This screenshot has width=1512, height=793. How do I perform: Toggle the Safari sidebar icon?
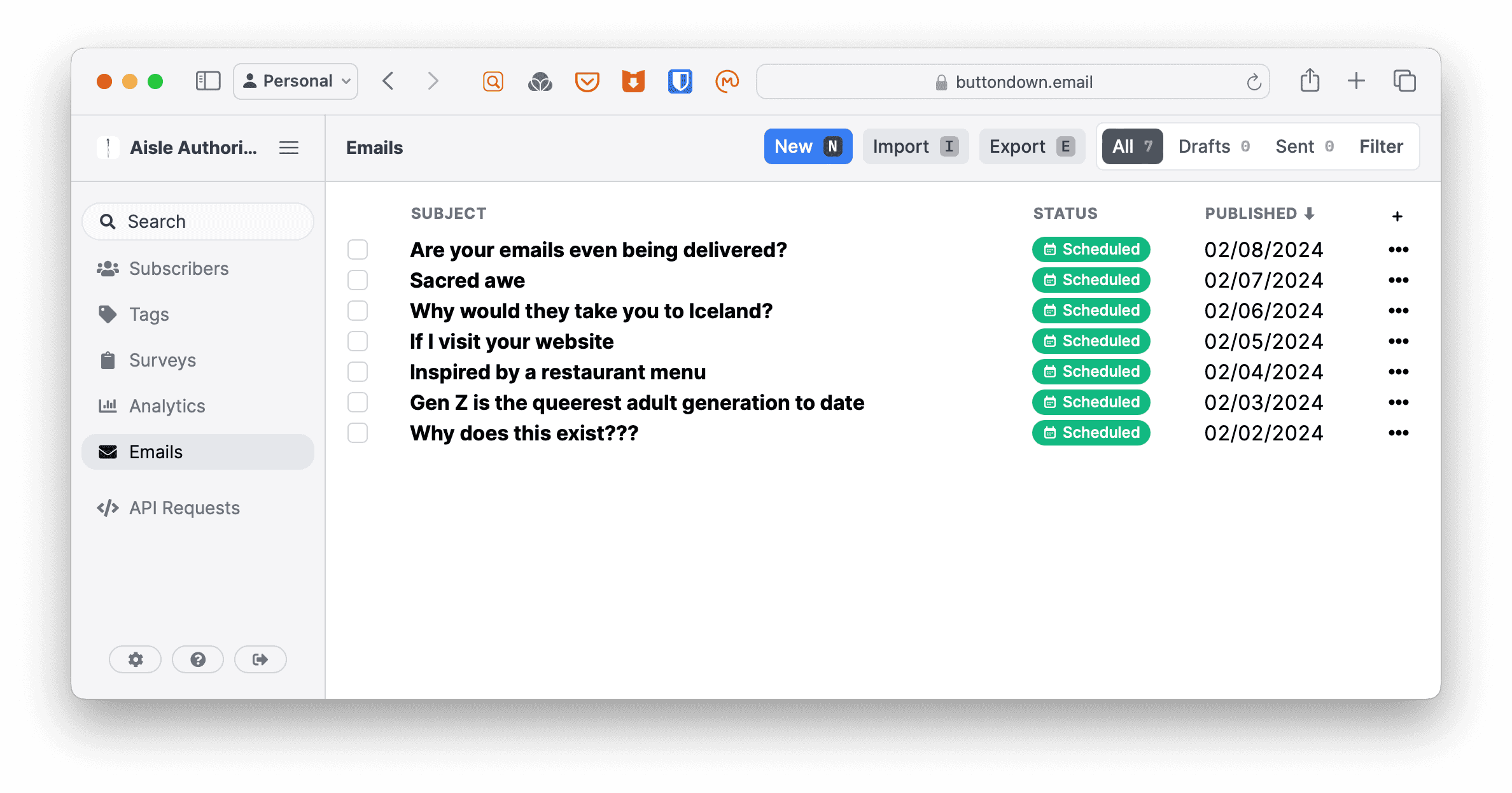pos(208,81)
